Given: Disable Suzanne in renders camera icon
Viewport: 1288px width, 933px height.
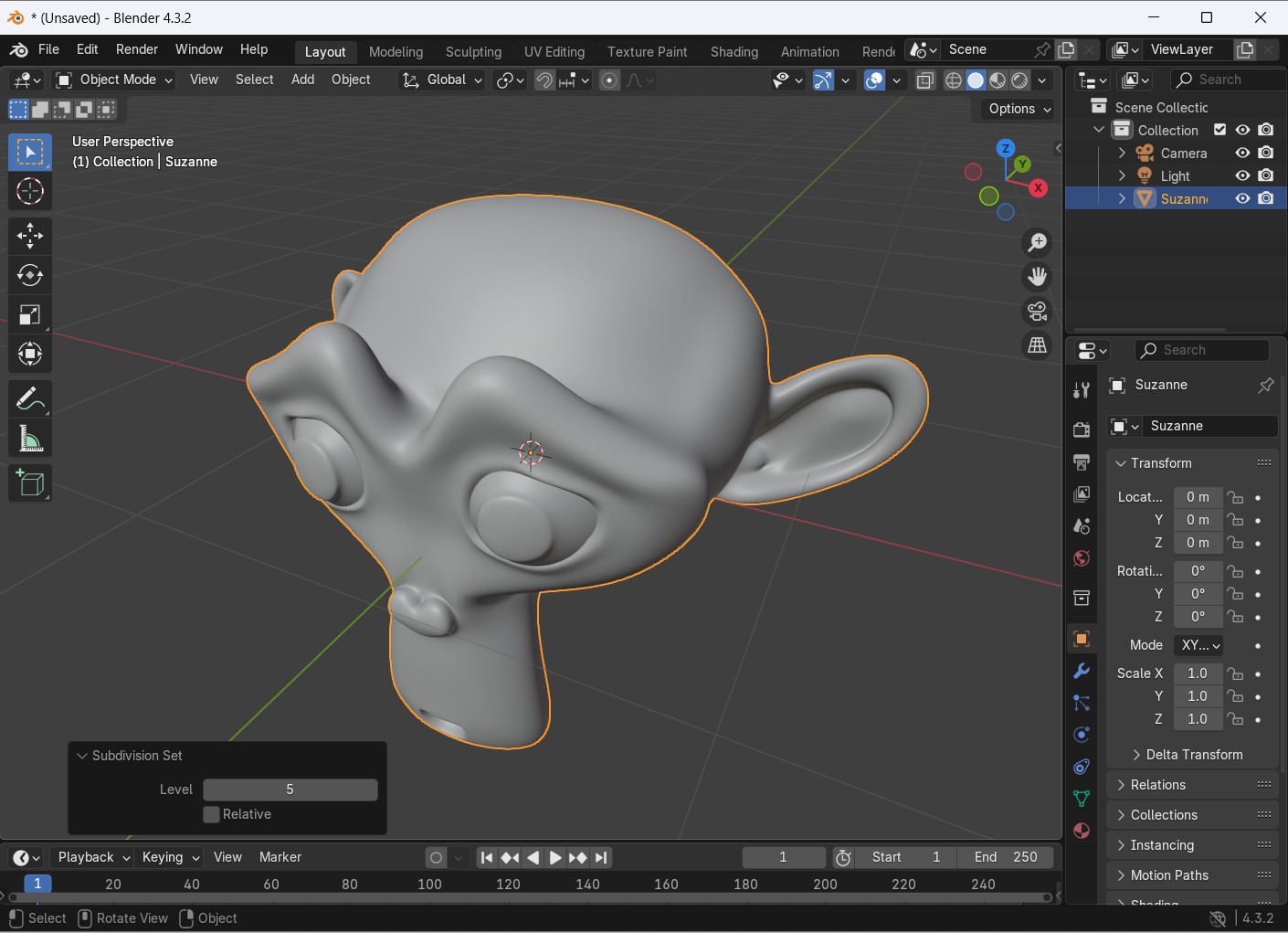Looking at the screenshot, I should (x=1266, y=198).
